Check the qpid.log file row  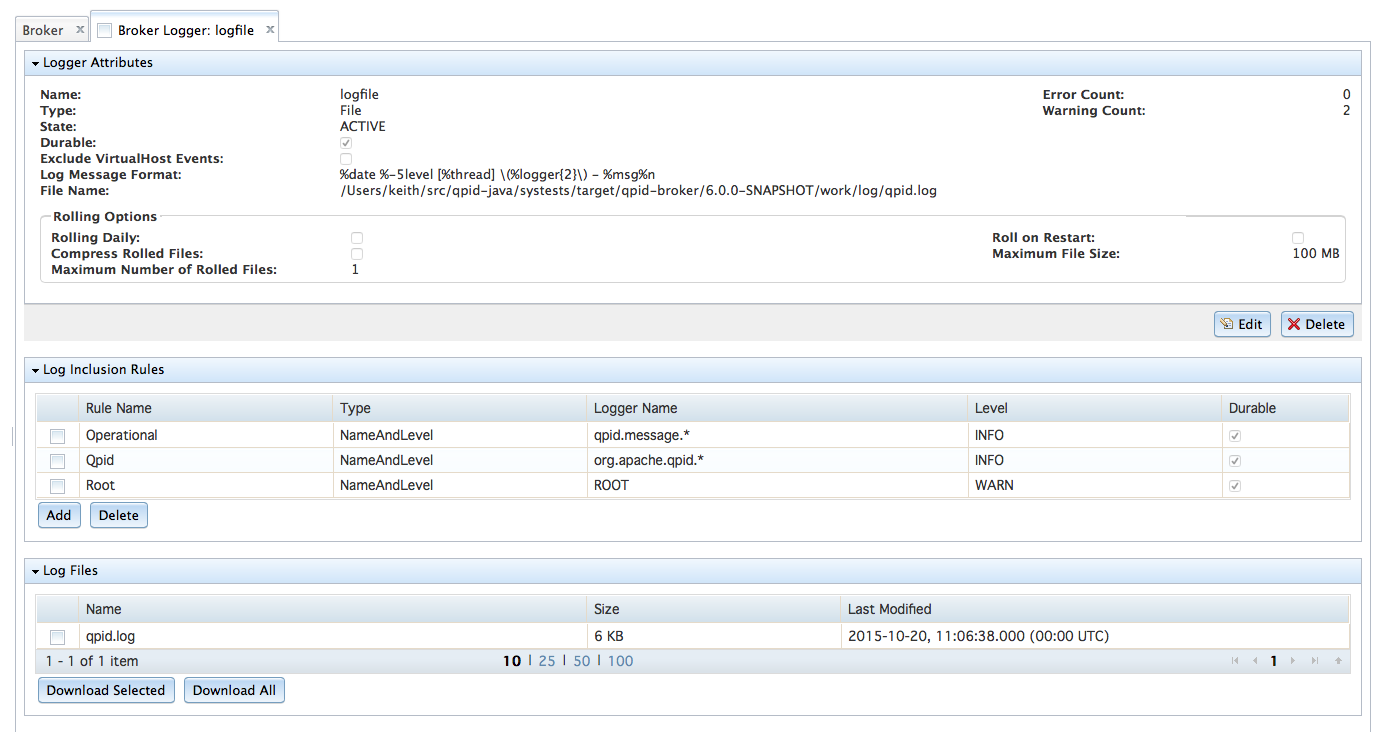(58, 637)
